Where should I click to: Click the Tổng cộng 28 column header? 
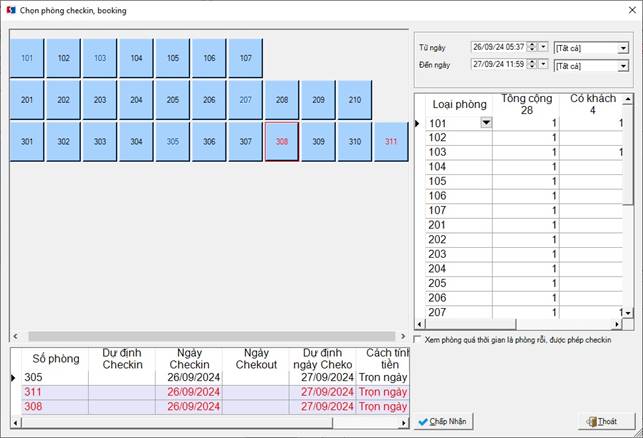527,105
